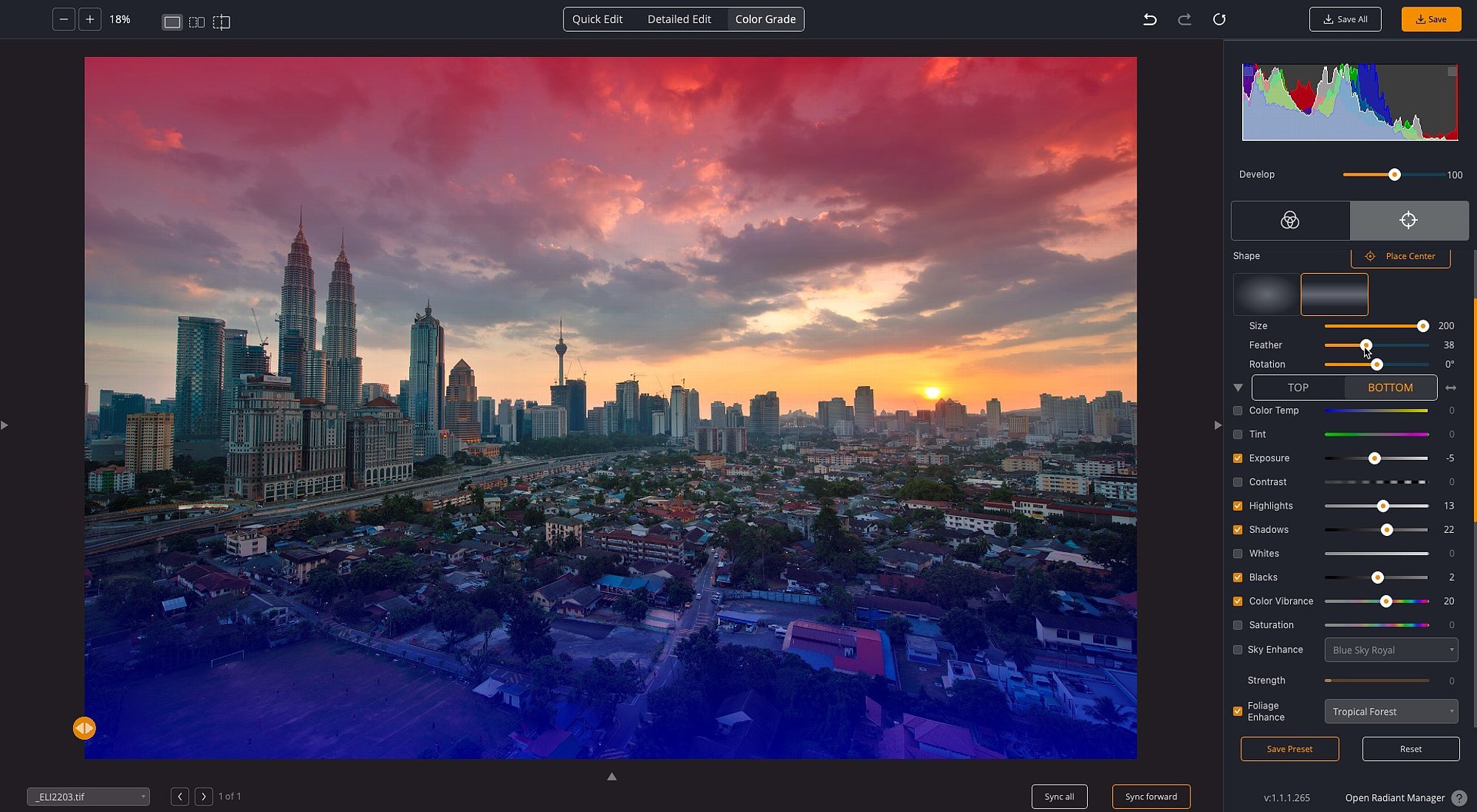Screen dimensions: 1477x812
Task: Switch to the Detailed Edit tab
Action: click(x=679, y=19)
